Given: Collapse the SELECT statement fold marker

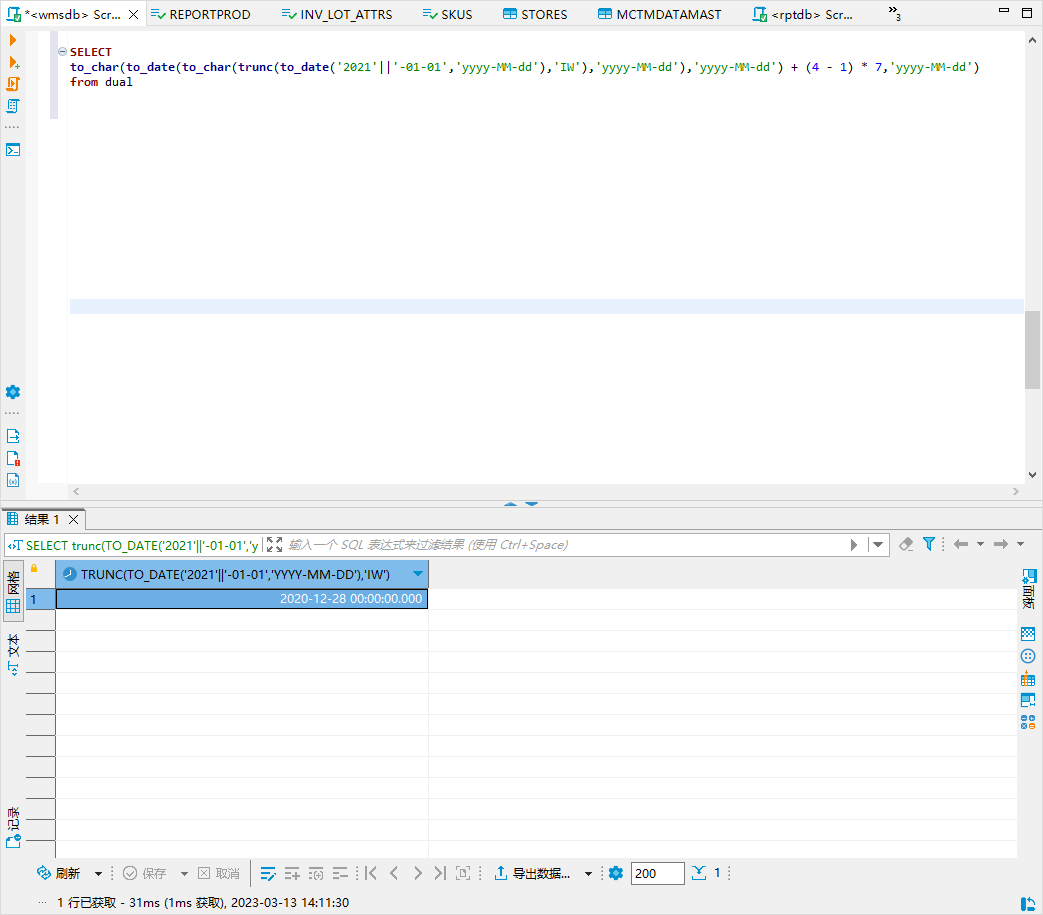Looking at the screenshot, I should tap(63, 51).
